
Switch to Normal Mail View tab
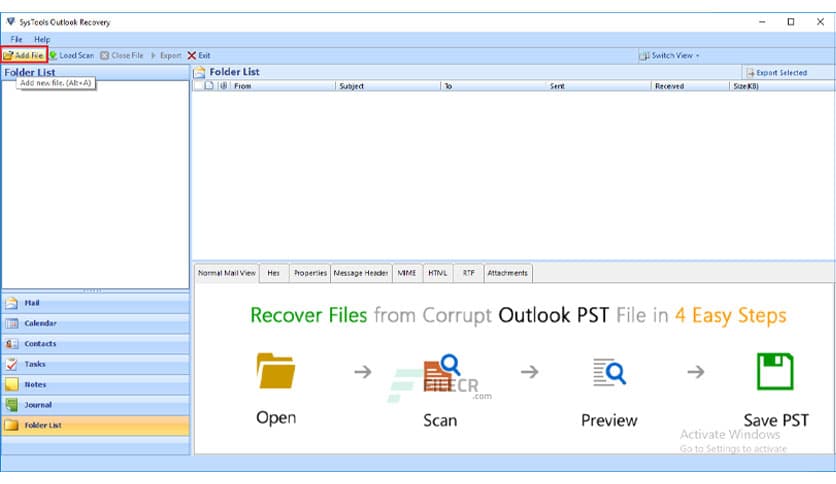click(227, 273)
